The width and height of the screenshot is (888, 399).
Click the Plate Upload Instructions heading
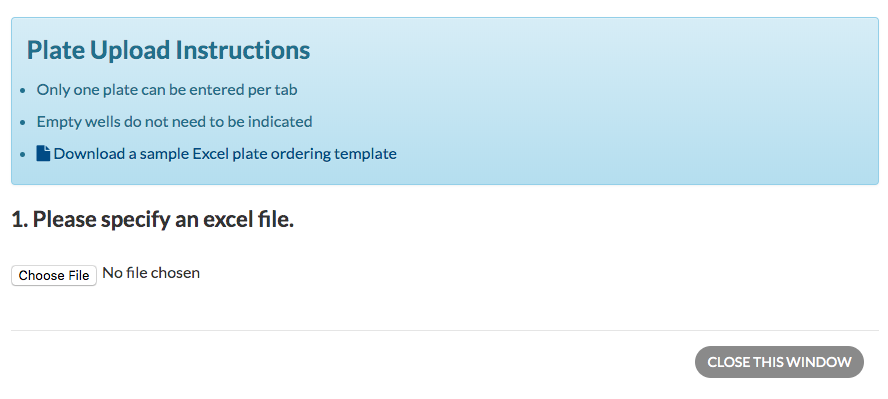[x=168, y=50]
